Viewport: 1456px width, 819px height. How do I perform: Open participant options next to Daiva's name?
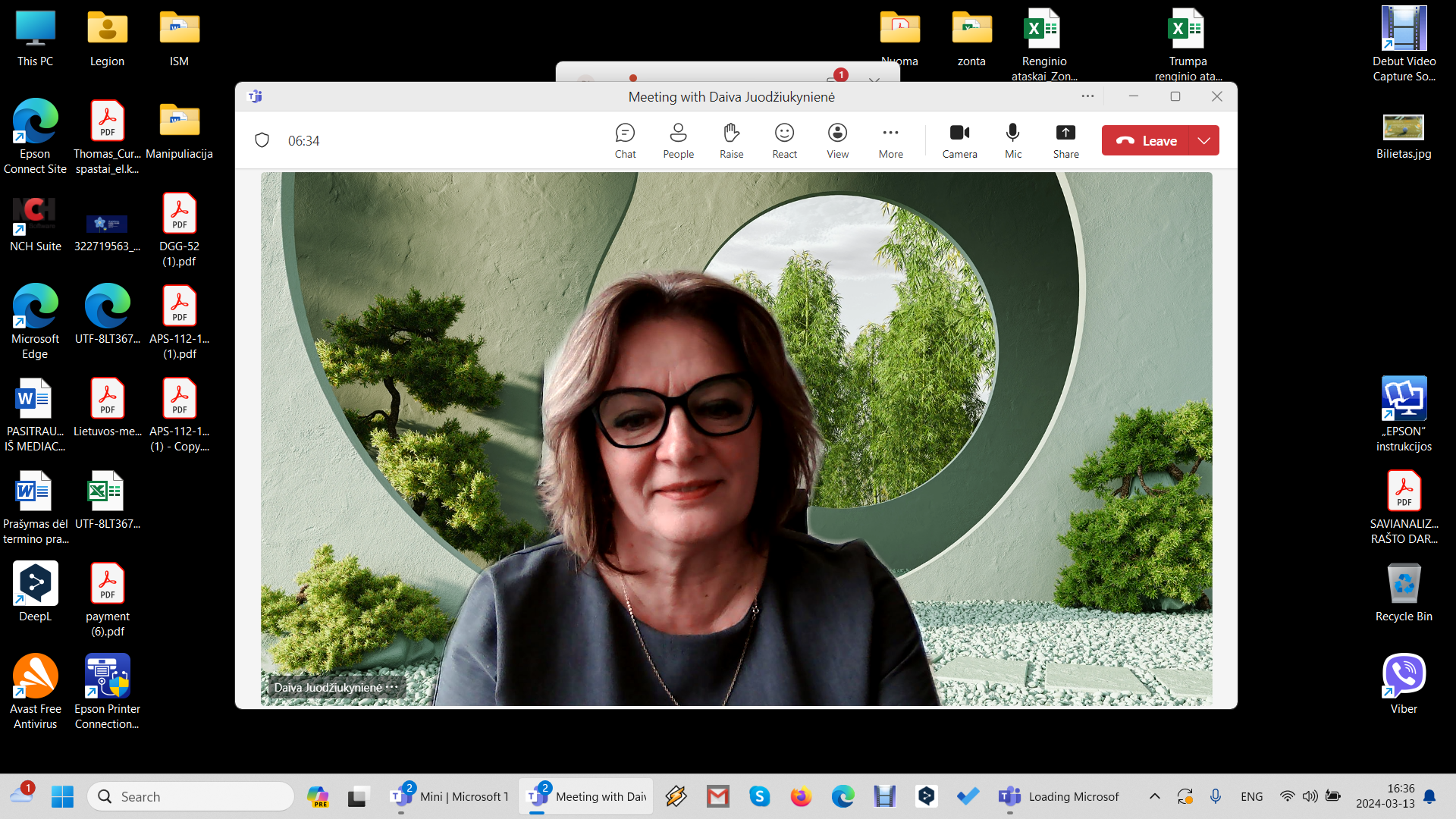(391, 687)
